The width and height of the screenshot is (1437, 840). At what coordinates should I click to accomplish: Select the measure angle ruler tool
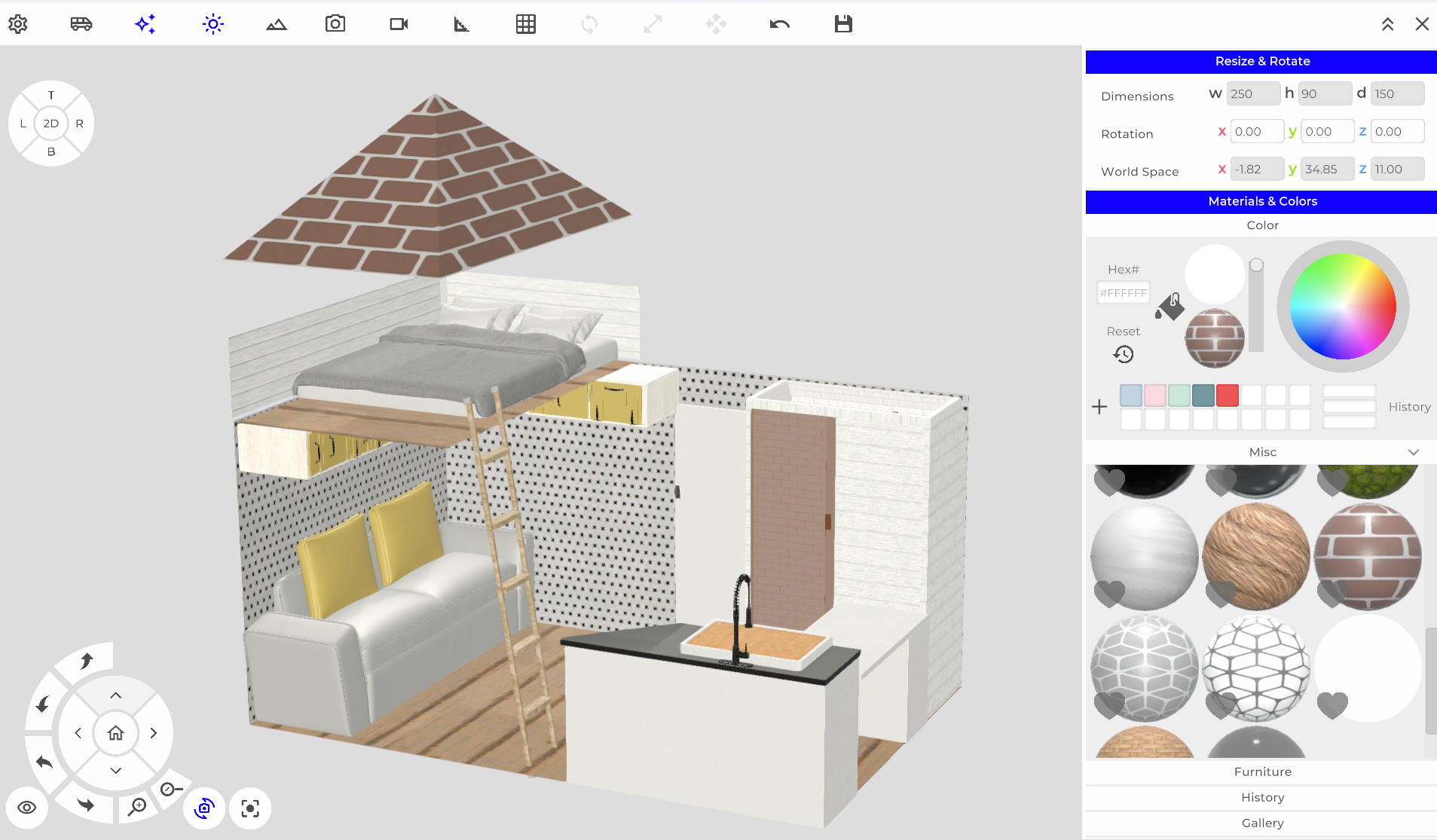[461, 24]
